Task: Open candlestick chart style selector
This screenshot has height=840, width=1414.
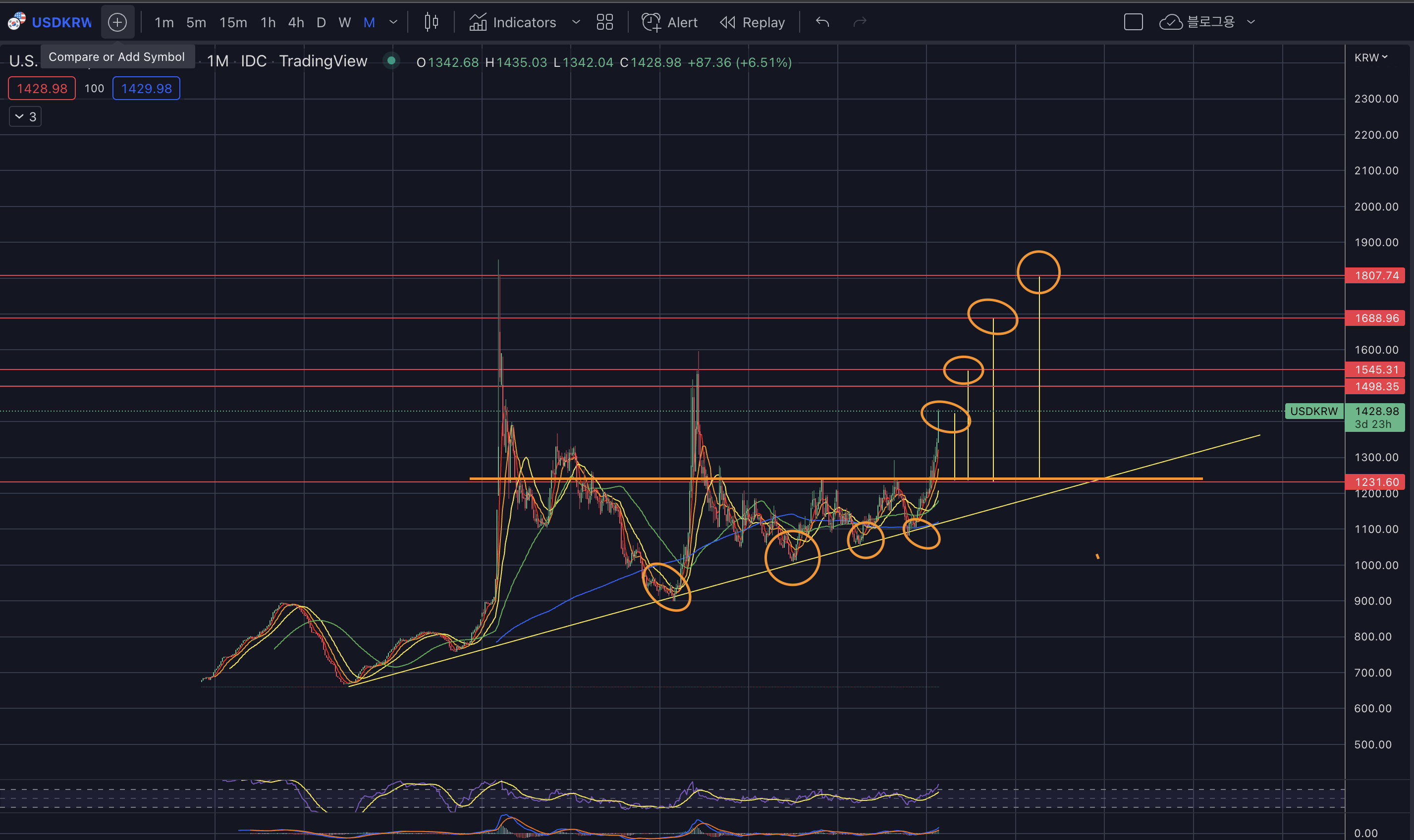Action: pos(431,22)
